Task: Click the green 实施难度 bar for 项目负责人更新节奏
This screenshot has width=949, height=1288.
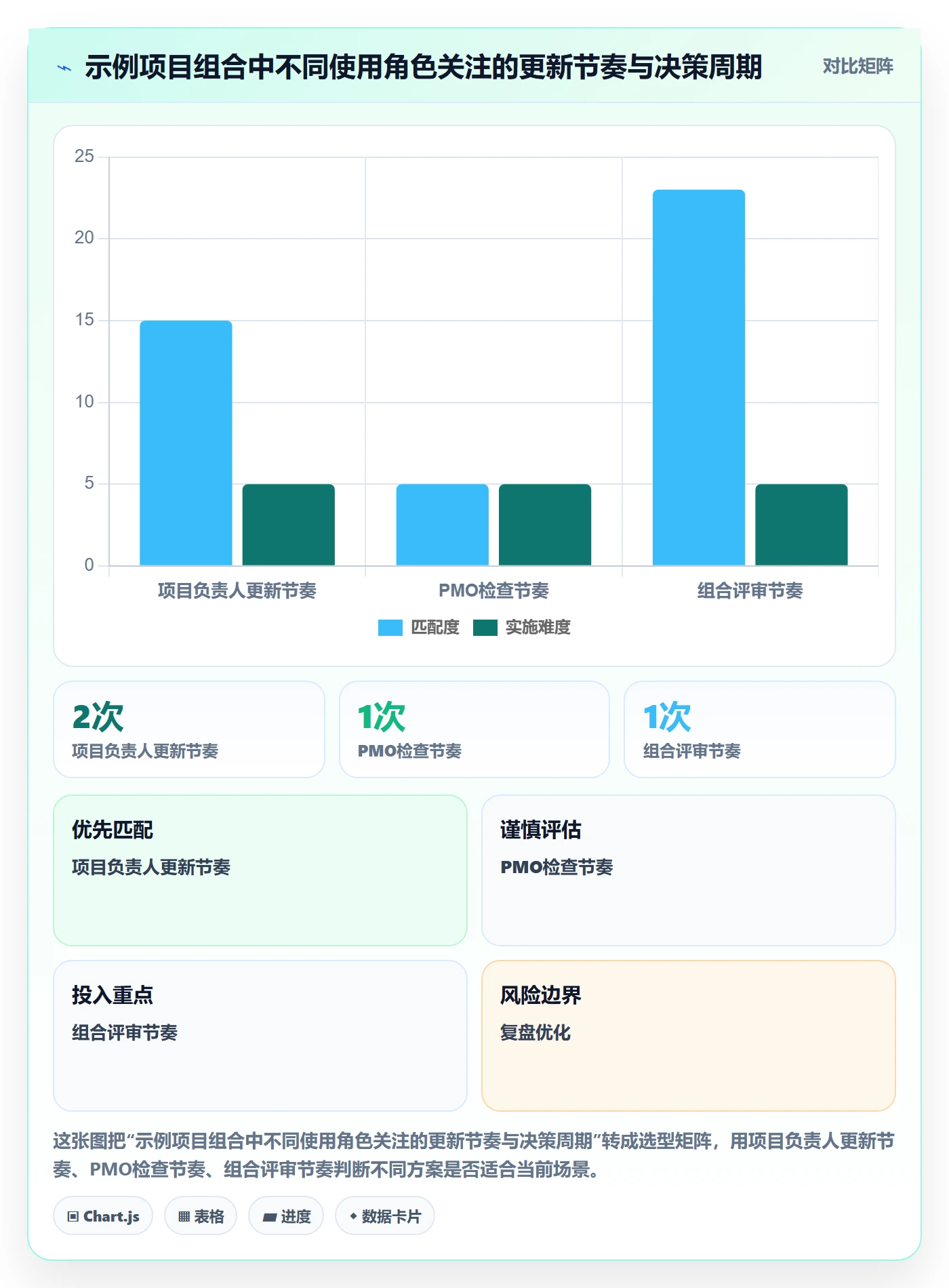Action: coord(289,525)
